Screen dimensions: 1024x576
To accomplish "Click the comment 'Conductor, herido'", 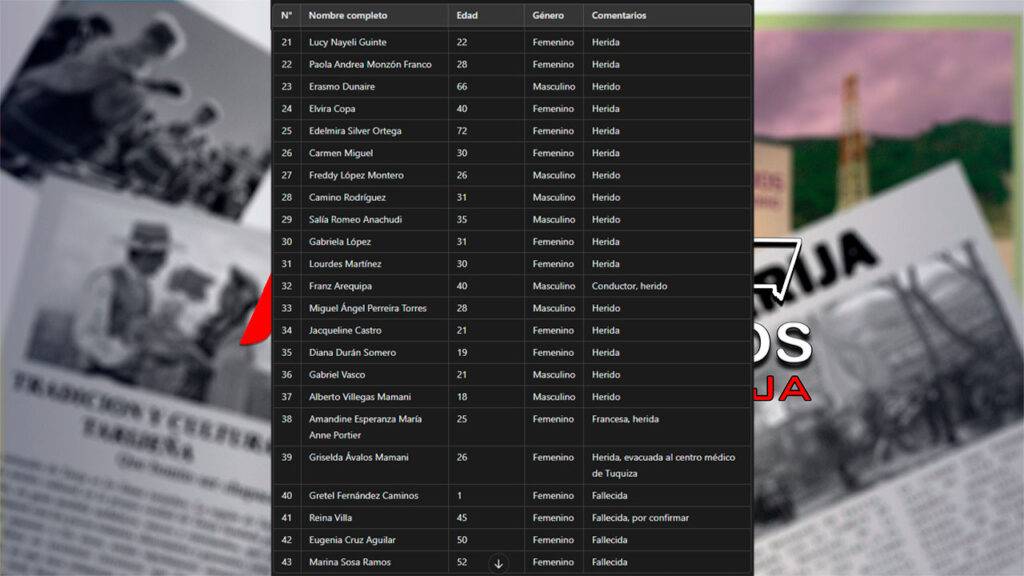I will [x=630, y=287].
